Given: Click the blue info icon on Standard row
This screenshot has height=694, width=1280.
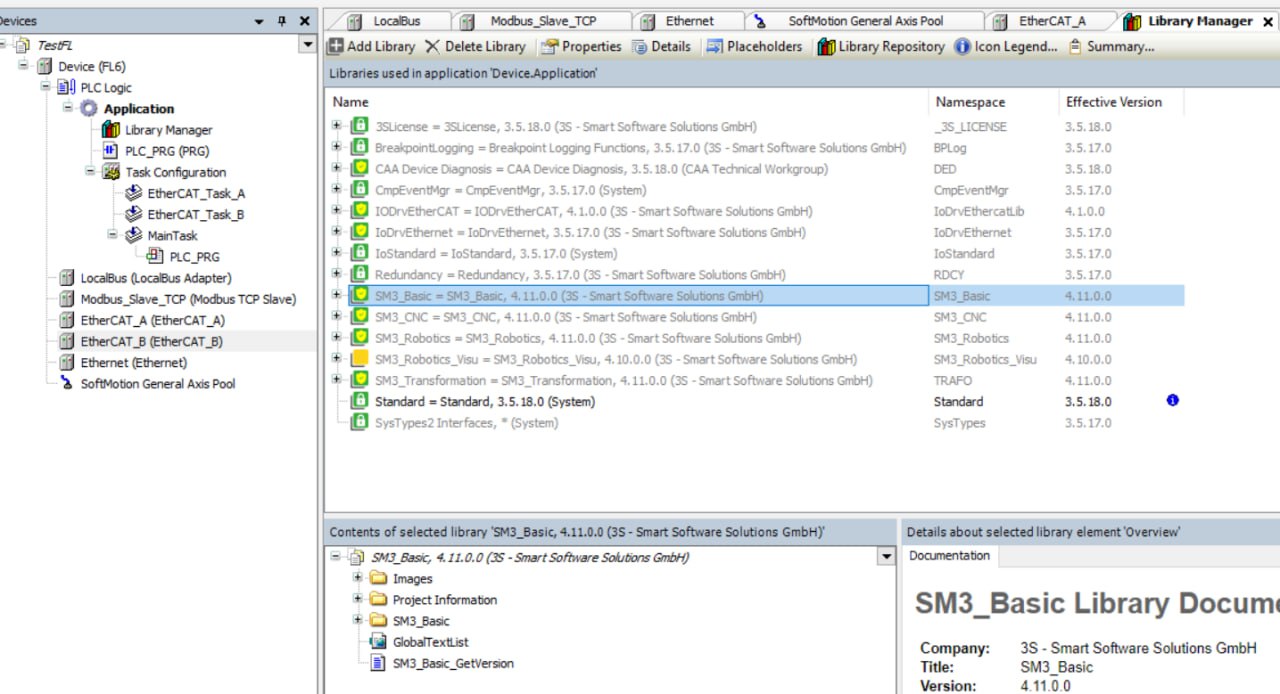Looking at the screenshot, I should [1172, 401].
